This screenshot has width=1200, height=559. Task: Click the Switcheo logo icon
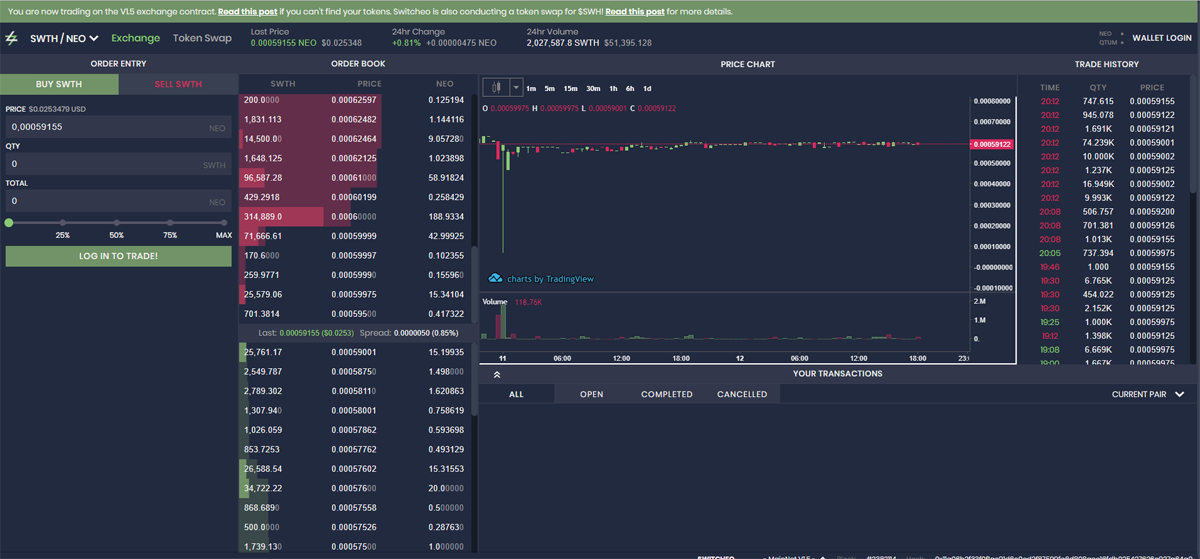[12, 38]
